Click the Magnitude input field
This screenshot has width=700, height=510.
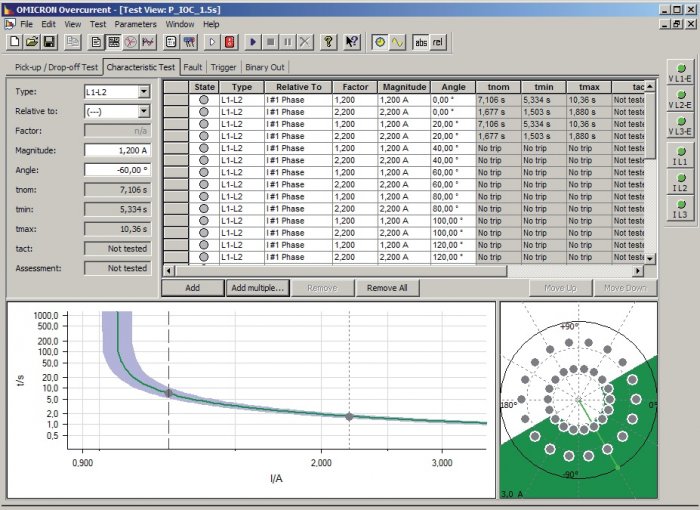(x=117, y=150)
